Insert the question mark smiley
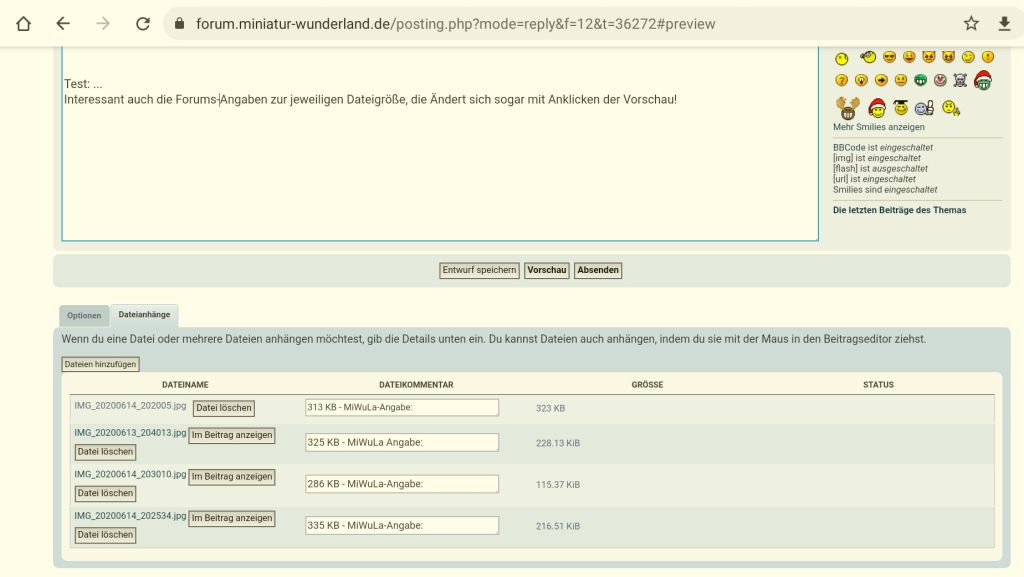 (841, 80)
